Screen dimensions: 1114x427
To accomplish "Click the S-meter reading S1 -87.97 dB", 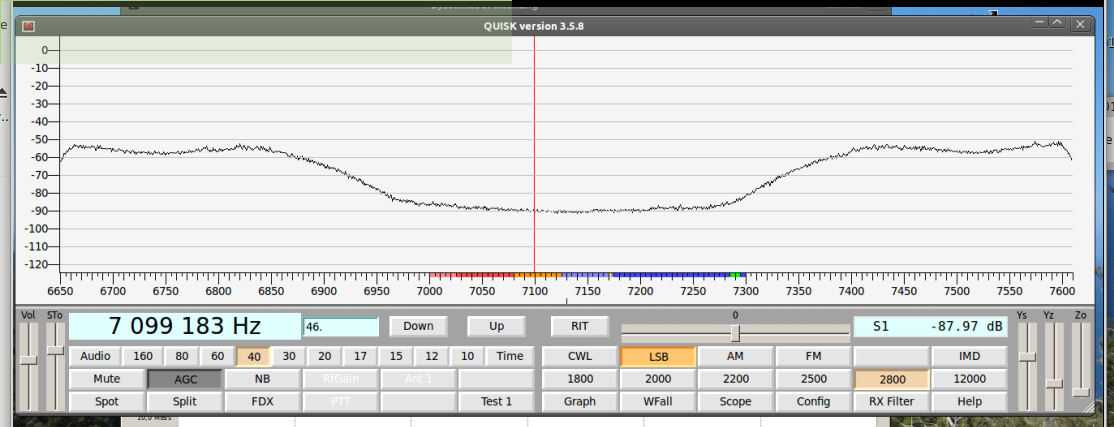I will coord(930,327).
